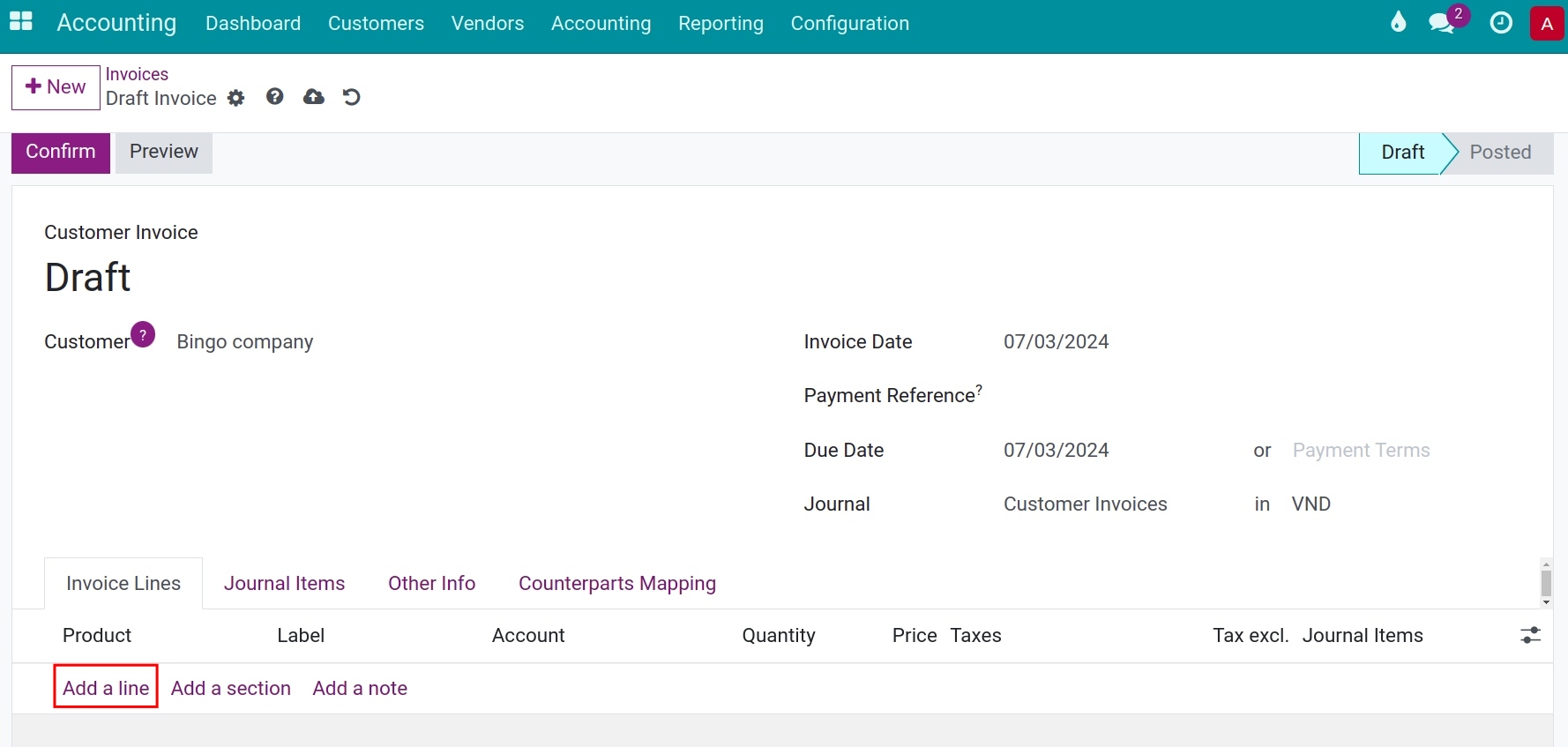Open the Accounting menu item
The height and width of the screenshot is (747, 1568).
[601, 23]
